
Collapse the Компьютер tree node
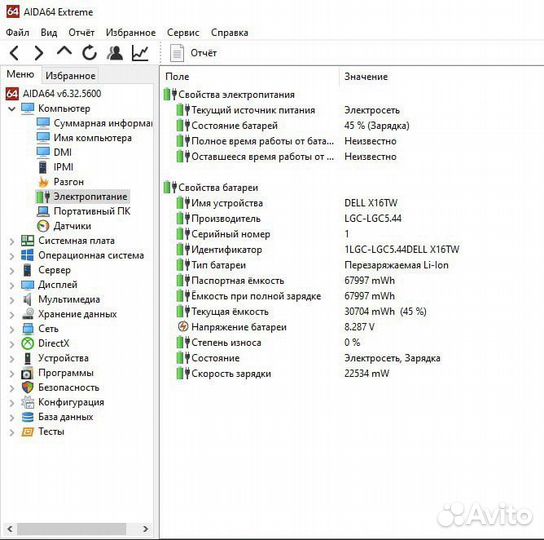point(12,109)
